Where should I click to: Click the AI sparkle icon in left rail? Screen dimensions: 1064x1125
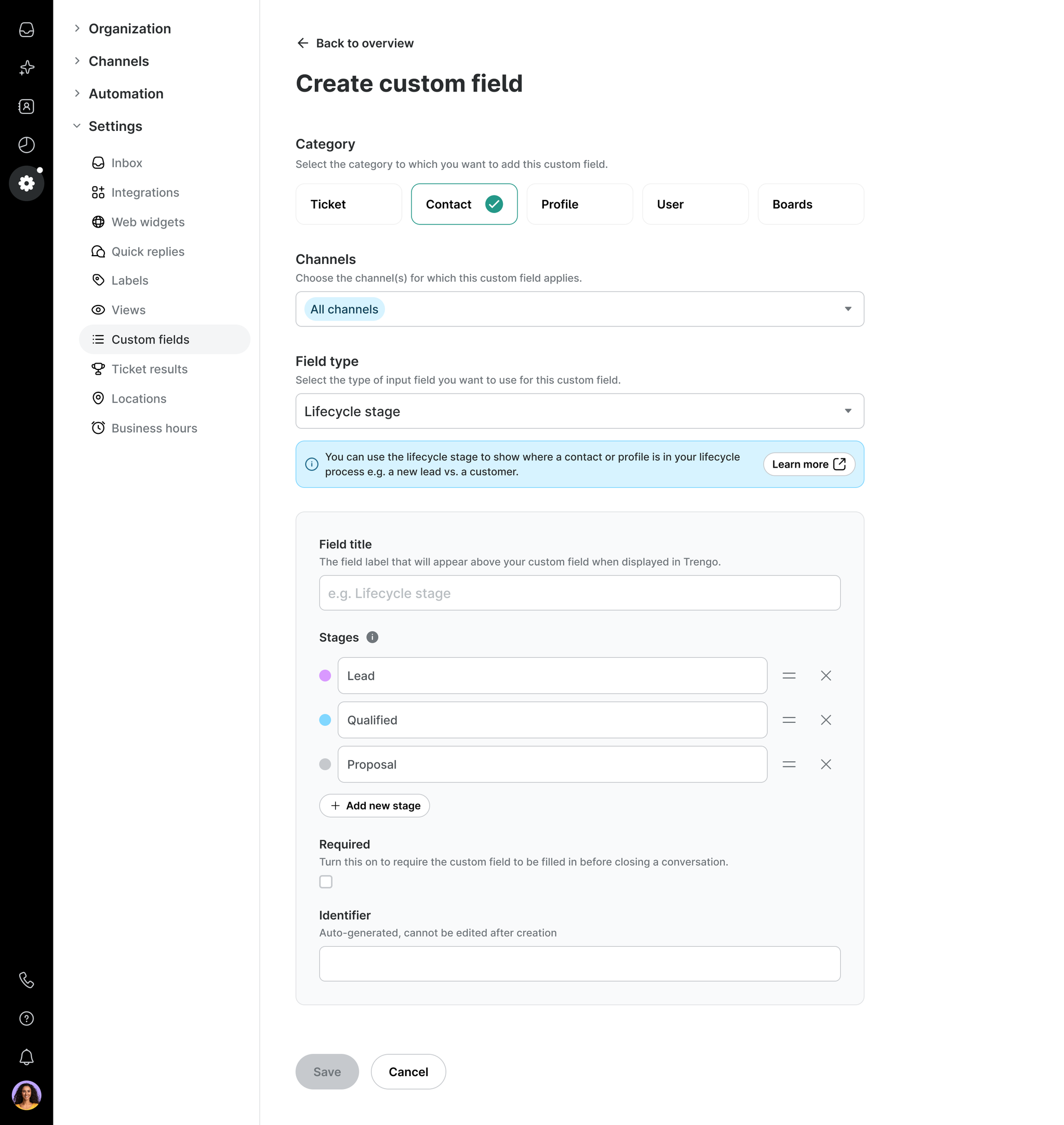tap(26, 68)
